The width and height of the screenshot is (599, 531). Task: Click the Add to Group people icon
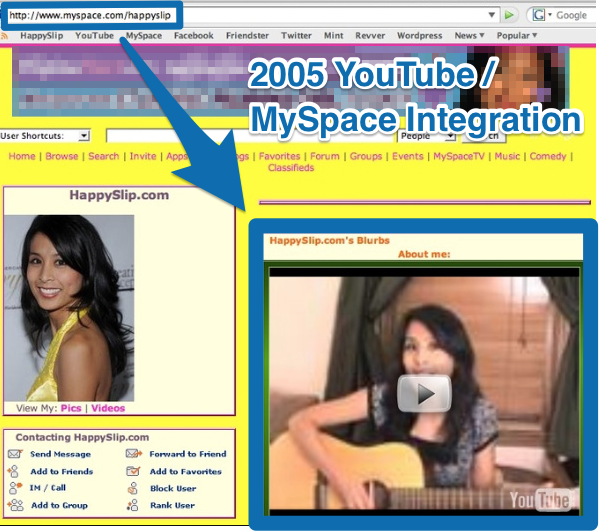pyautogui.click(x=16, y=505)
